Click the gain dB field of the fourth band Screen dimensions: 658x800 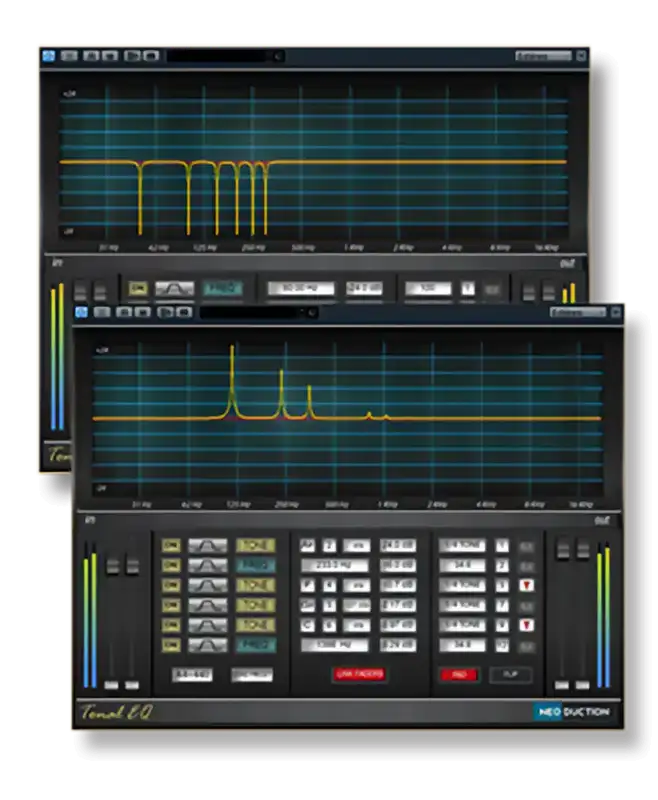(398, 606)
